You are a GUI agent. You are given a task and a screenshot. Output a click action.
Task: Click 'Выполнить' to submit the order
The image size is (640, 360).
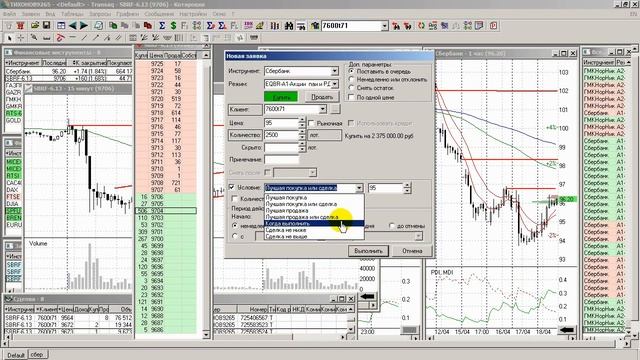[x=368, y=251]
